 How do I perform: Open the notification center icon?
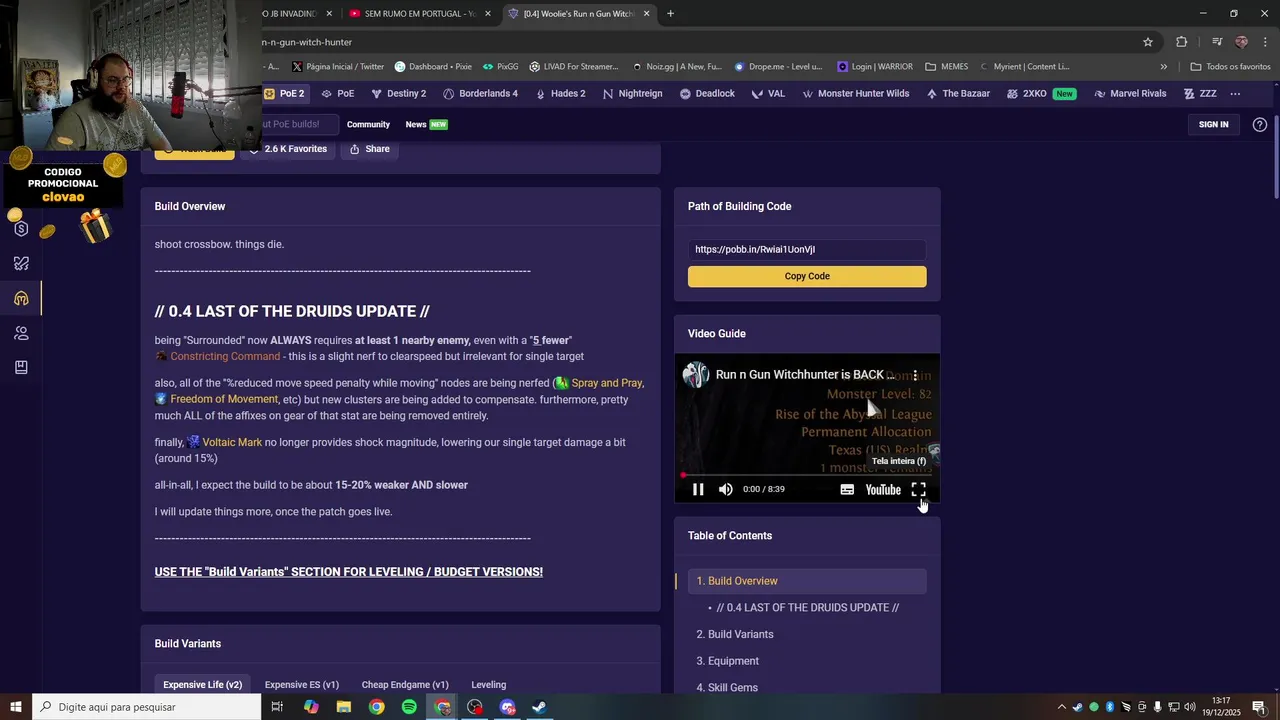(x=1259, y=707)
